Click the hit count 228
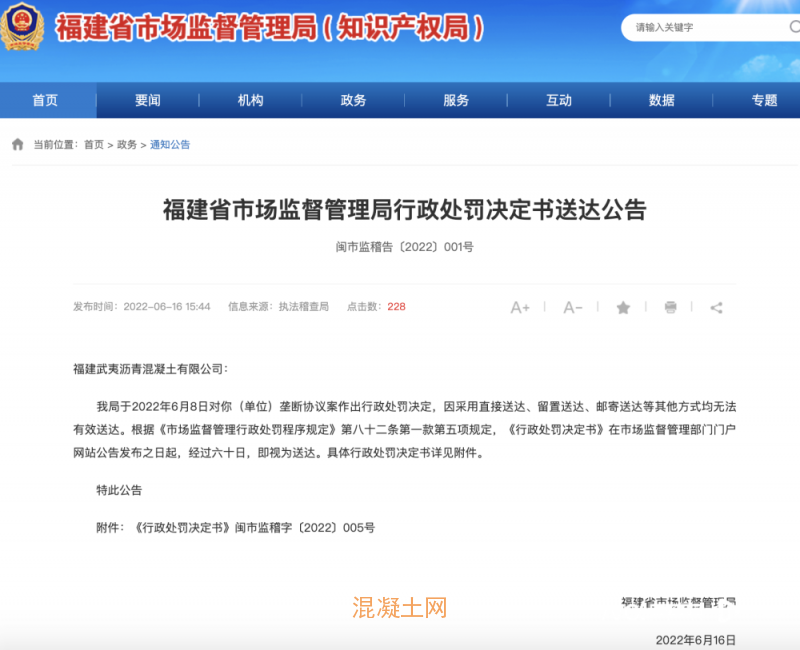Screen dimensions: 800x650 pos(396,307)
